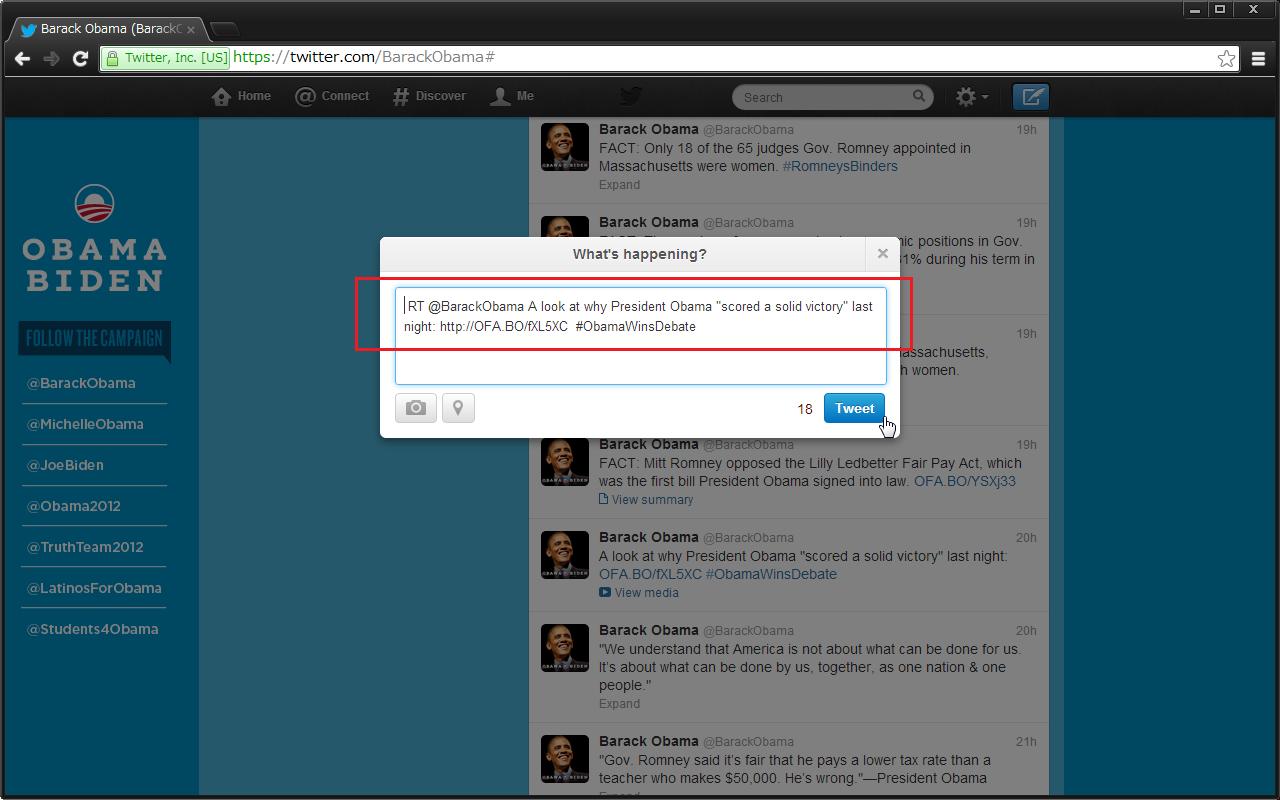
Task: Click the Twitter bird logo in navbar
Action: pos(629,96)
